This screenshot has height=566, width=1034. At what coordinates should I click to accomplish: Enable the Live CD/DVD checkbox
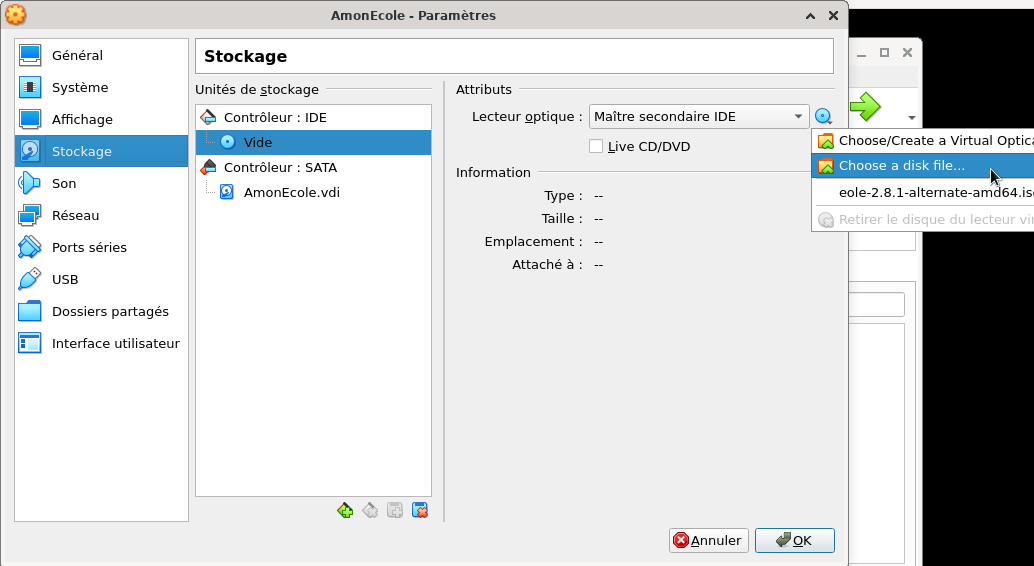(596, 146)
